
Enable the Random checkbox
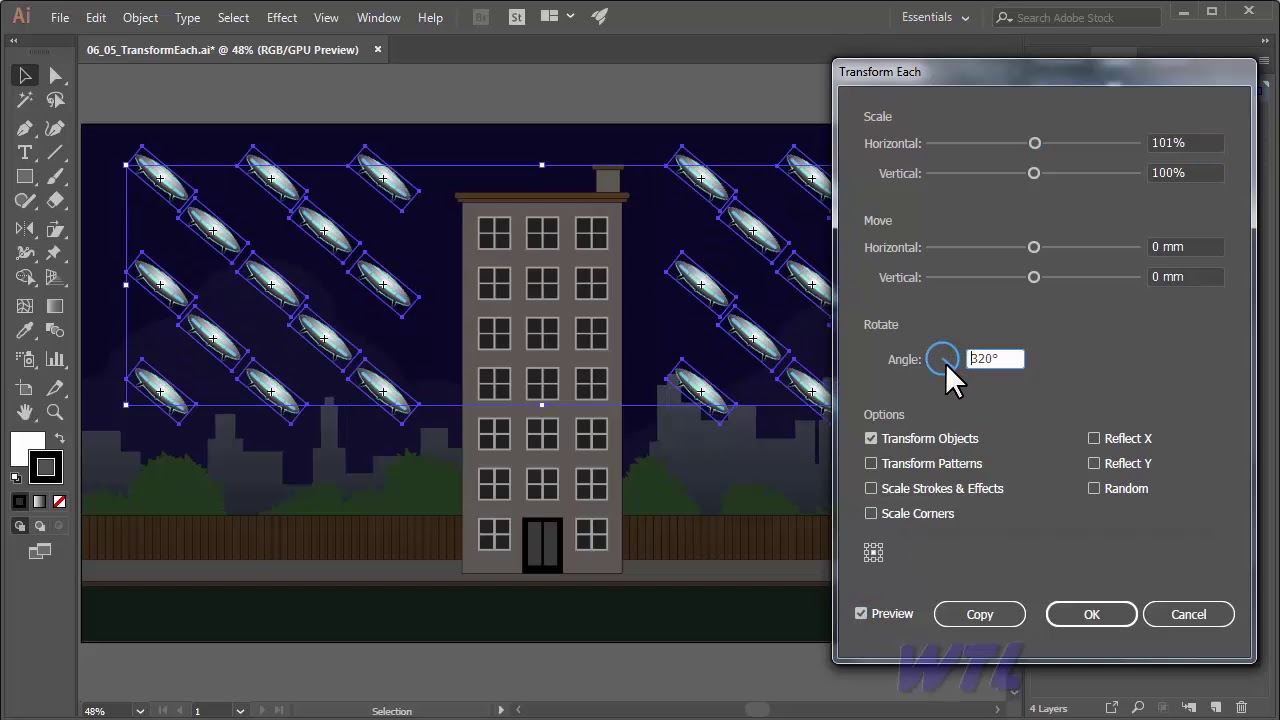(x=1094, y=488)
